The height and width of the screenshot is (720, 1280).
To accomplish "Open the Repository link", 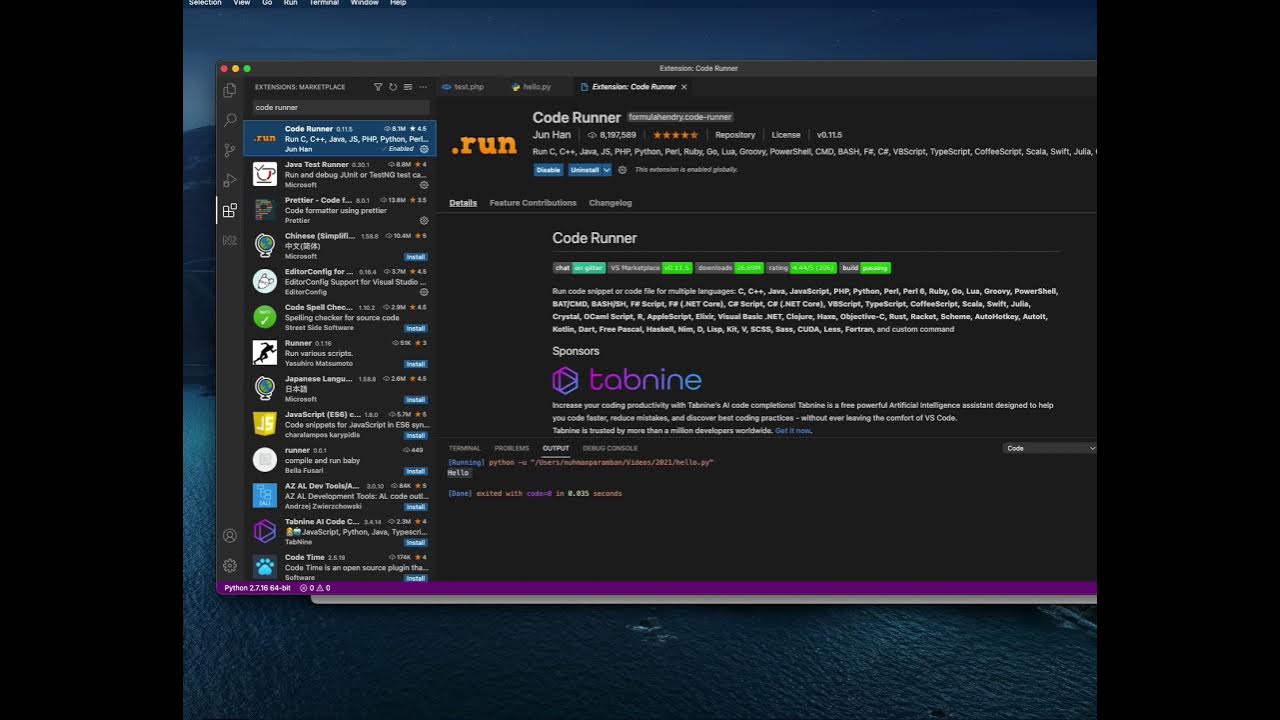I will point(735,135).
